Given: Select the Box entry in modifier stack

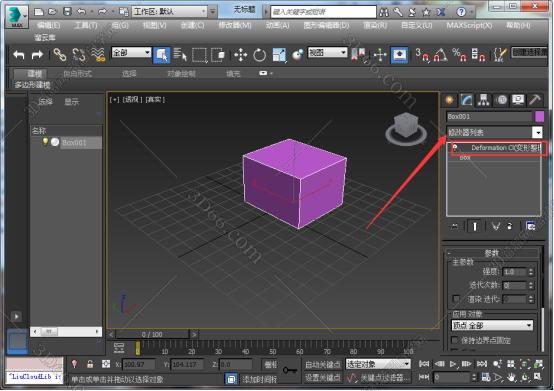Looking at the screenshot, I should coord(465,158).
